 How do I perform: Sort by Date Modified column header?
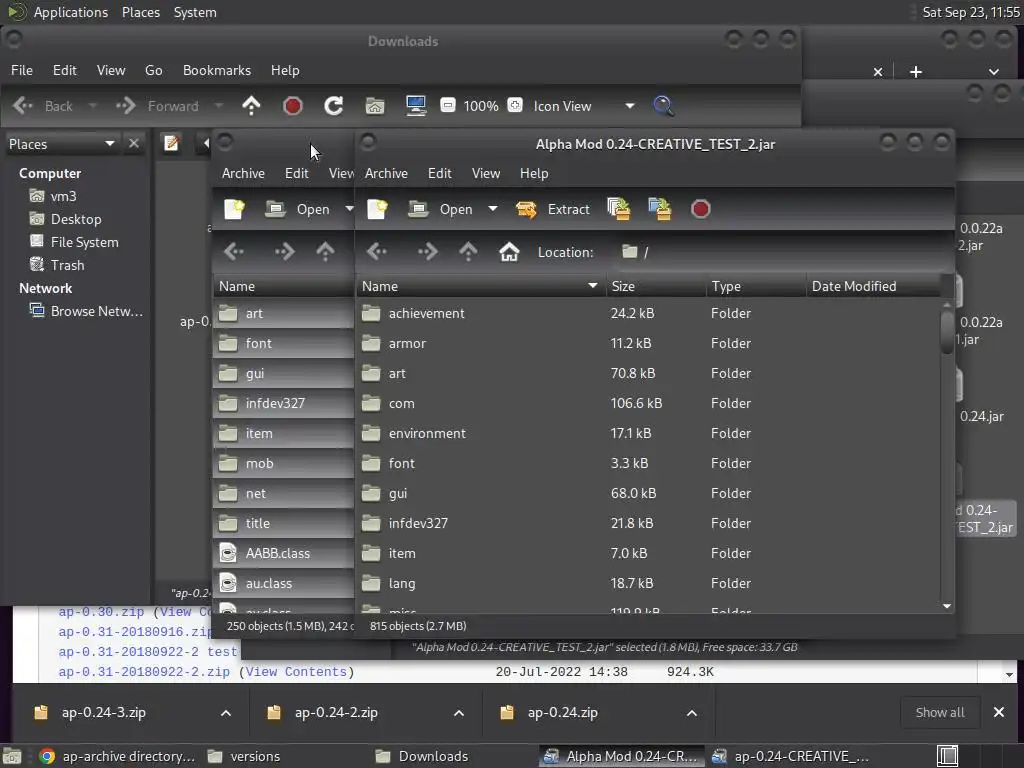click(873, 286)
